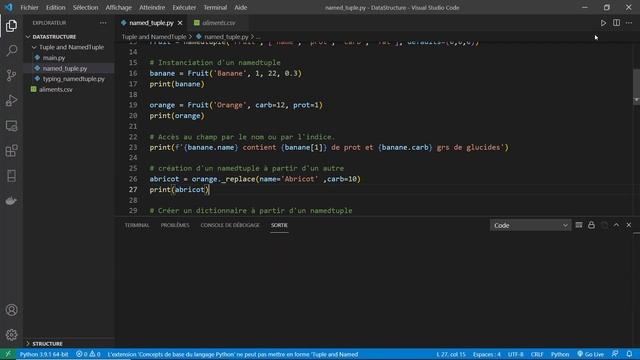Click the feedback icon in status bar
The width and height of the screenshot is (640, 360).
[615, 354]
